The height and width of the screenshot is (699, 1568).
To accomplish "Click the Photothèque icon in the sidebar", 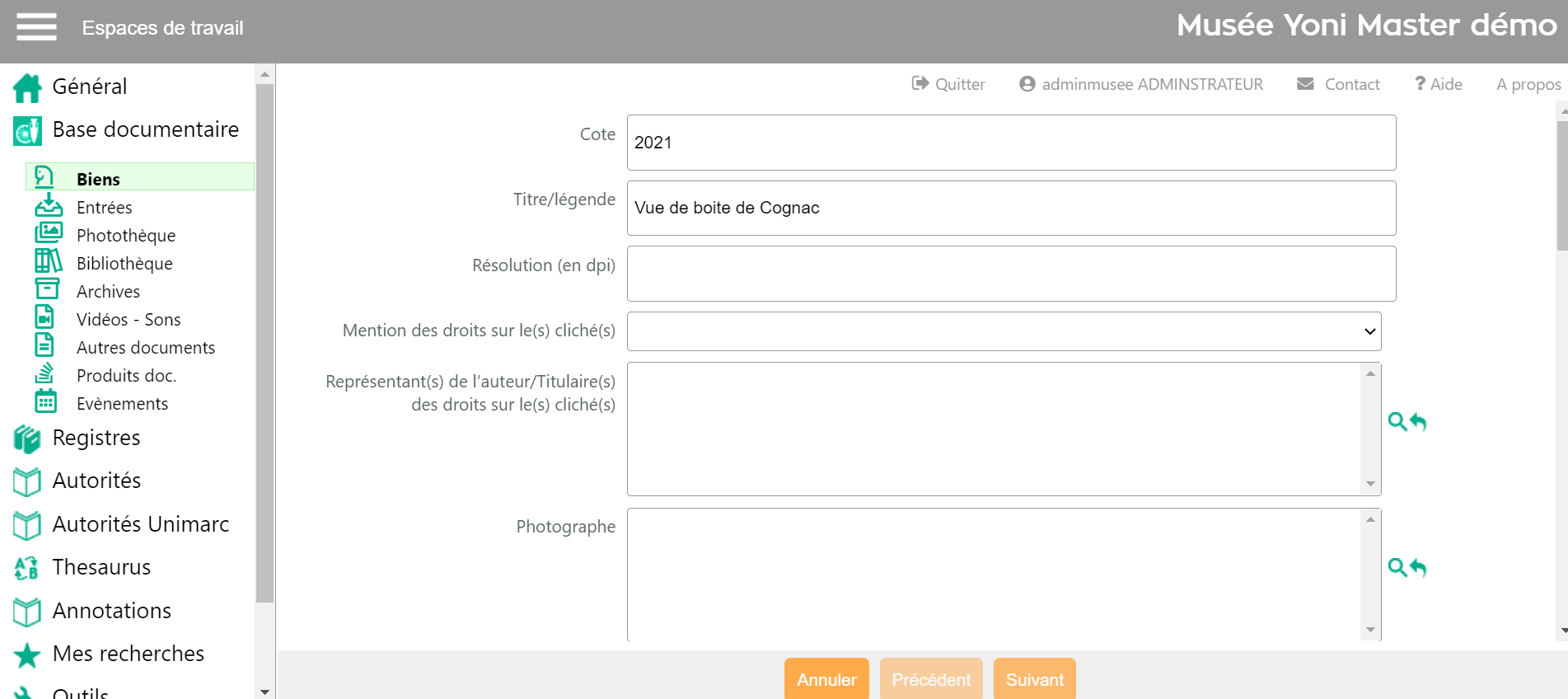I will click(x=48, y=234).
